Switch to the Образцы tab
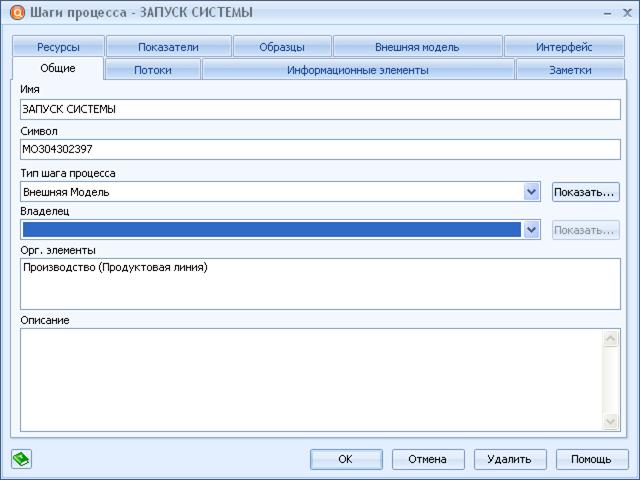The height and width of the screenshot is (480, 640). click(282, 47)
